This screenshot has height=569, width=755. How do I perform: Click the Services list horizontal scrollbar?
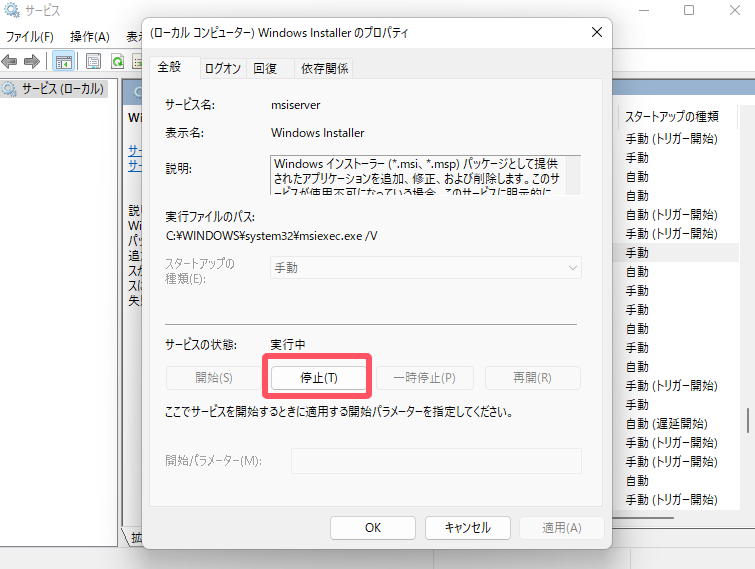click(x=643, y=518)
